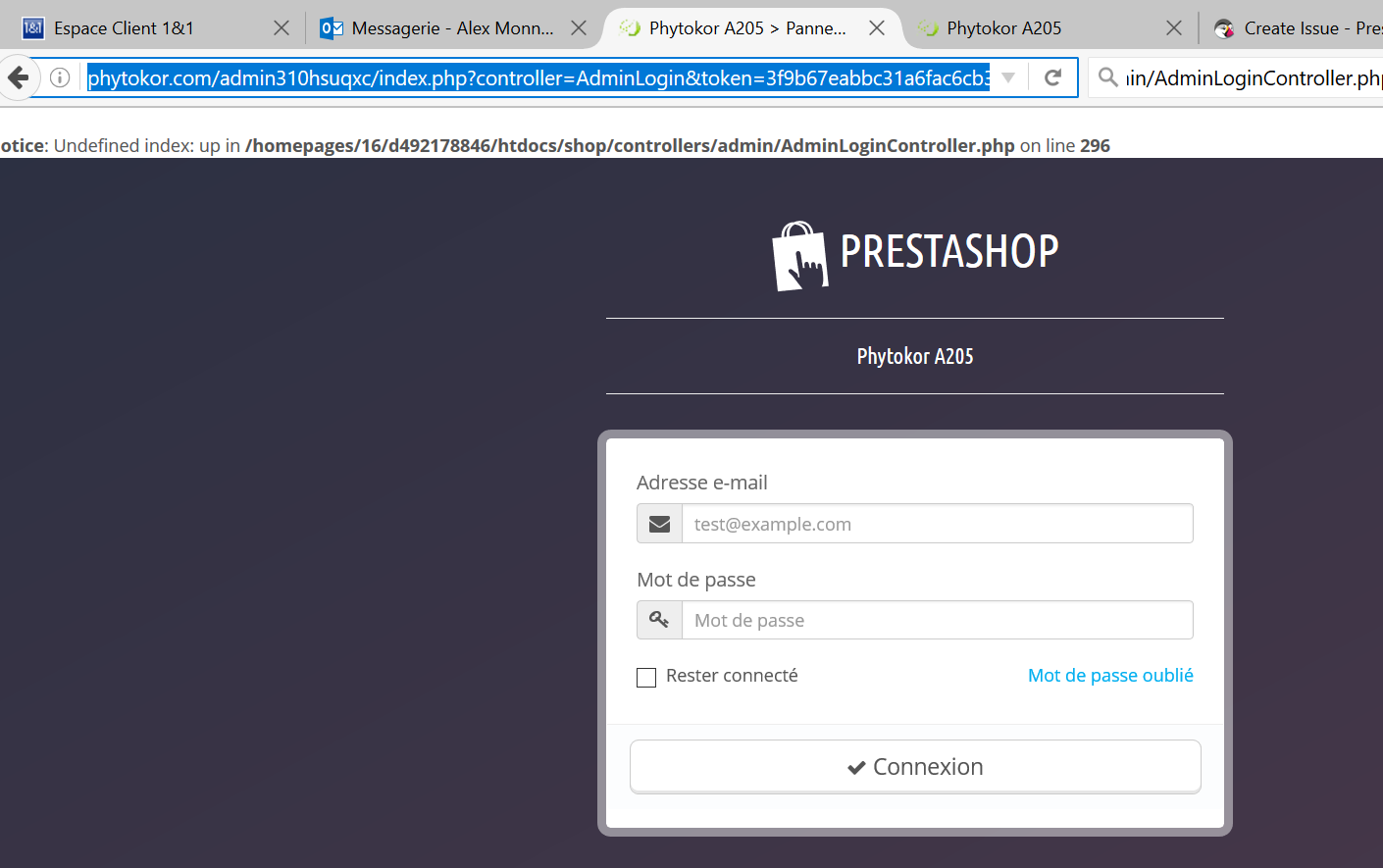Switch to the Messagerie - Alex Monn tab
Screen dimensions: 1383x868
point(452,28)
